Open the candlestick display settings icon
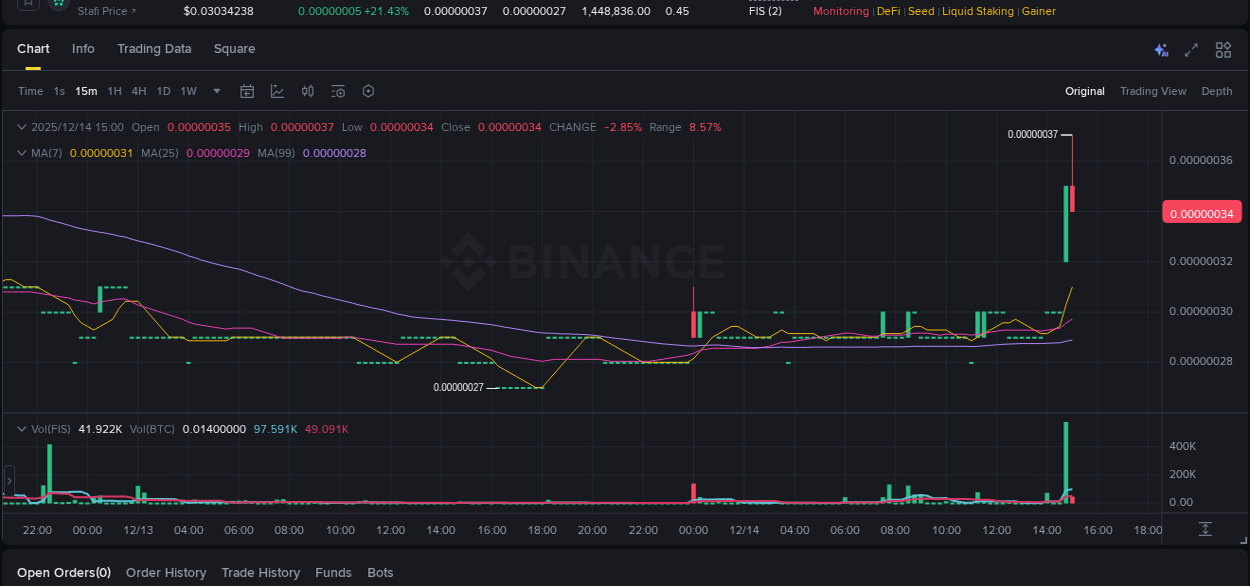Image resolution: width=1250 pixels, height=586 pixels. tap(307, 91)
